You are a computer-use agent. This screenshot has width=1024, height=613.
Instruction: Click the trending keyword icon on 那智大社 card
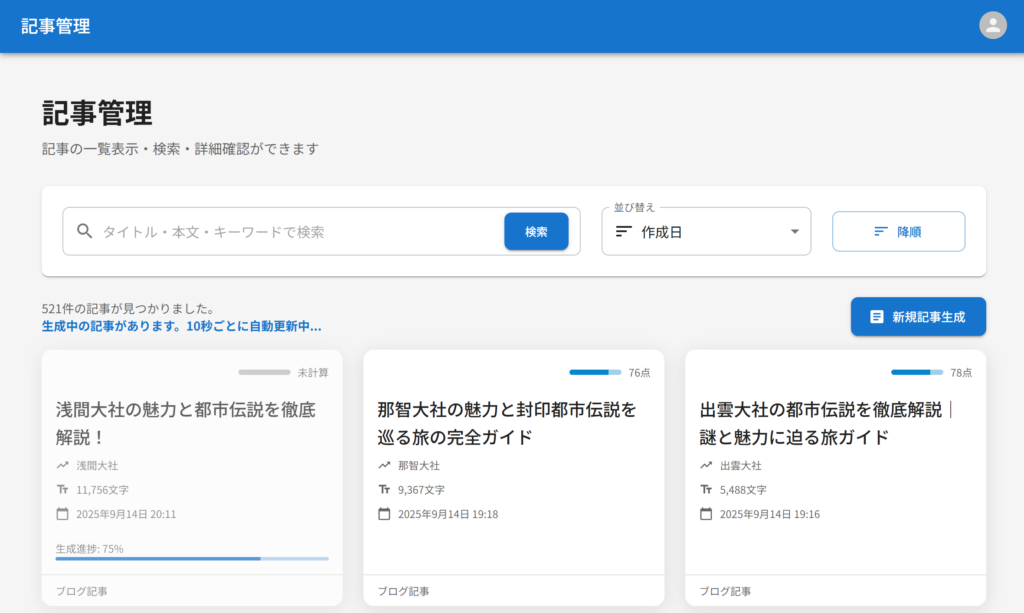384,465
